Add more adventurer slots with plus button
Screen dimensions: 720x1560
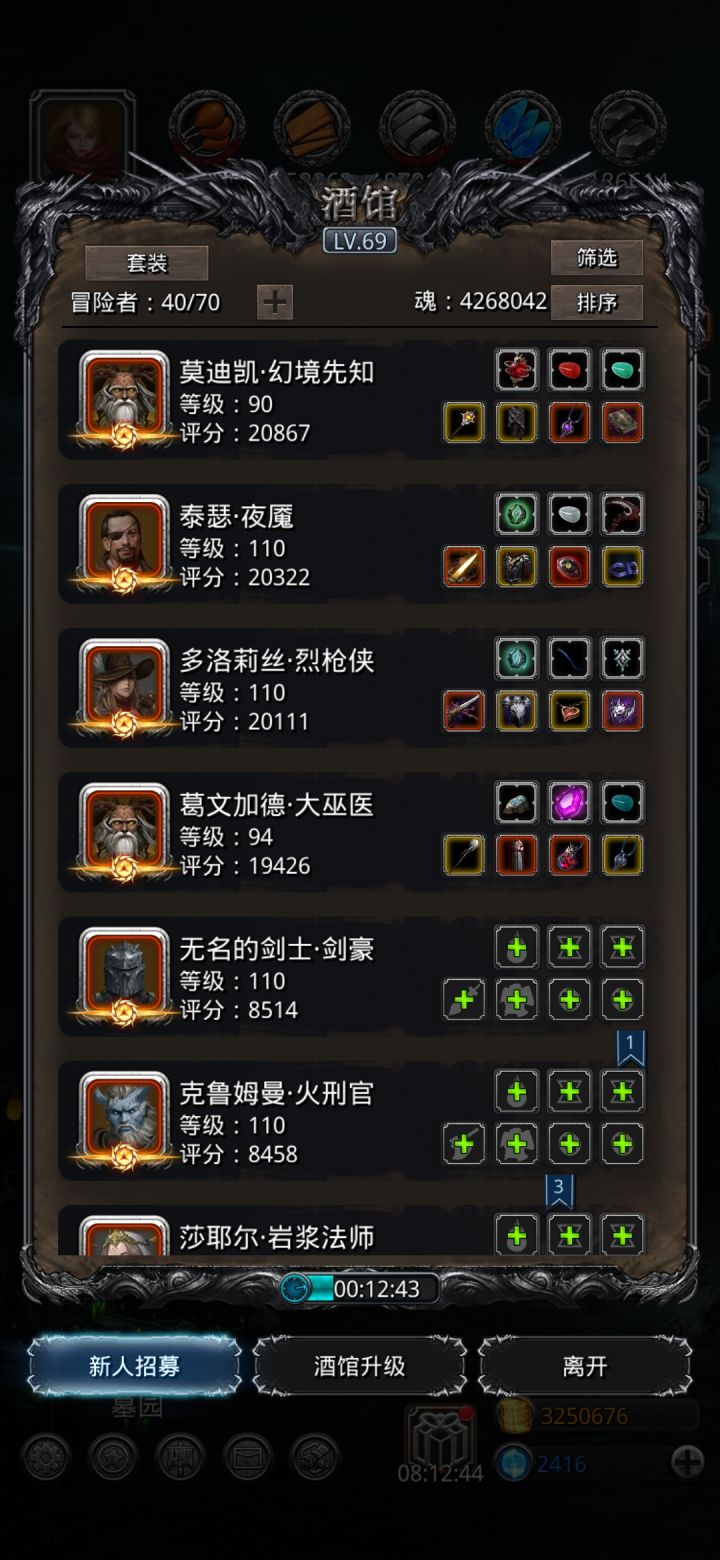coord(275,301)
